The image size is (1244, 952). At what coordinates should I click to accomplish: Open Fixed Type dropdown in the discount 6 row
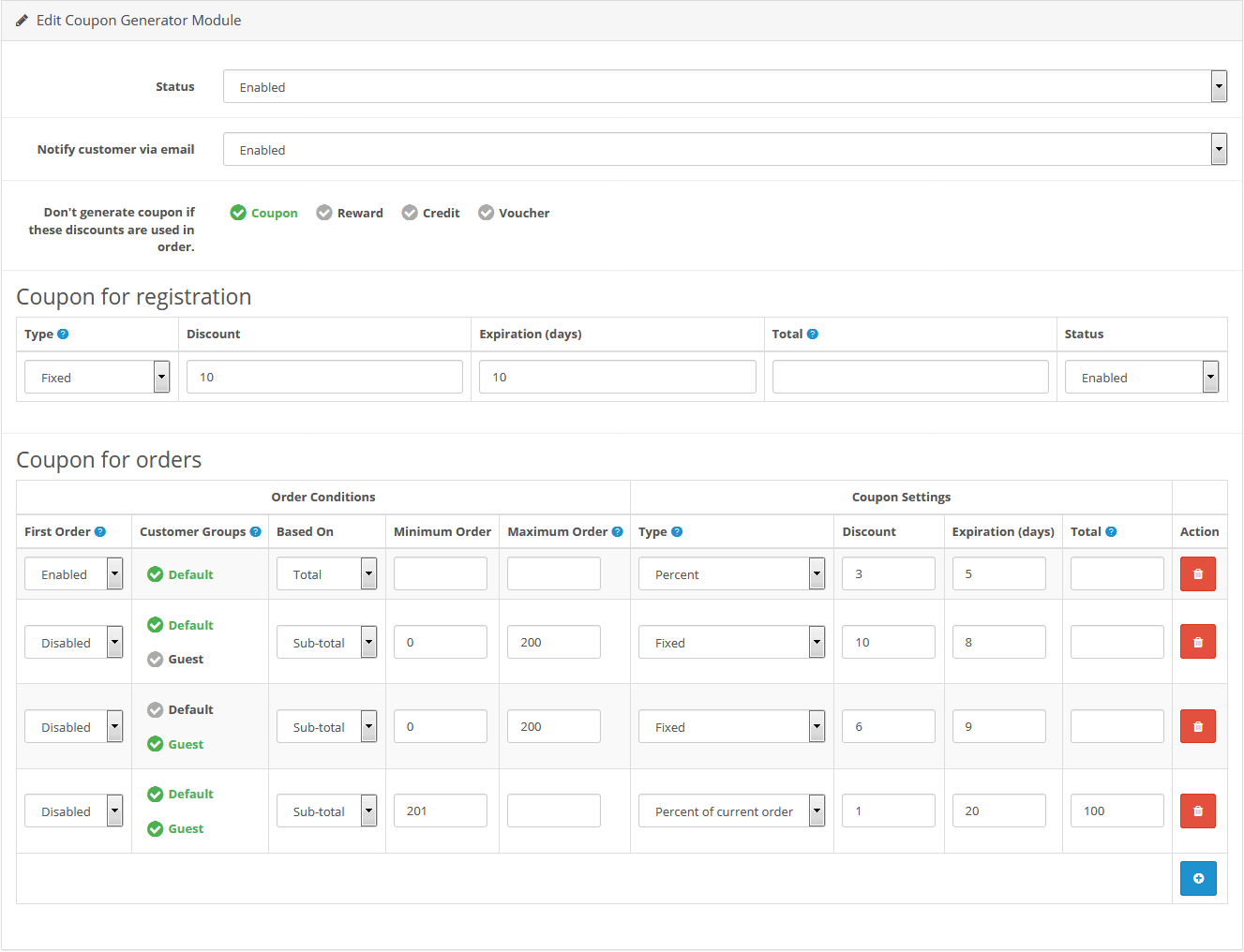tap(731, 726)
